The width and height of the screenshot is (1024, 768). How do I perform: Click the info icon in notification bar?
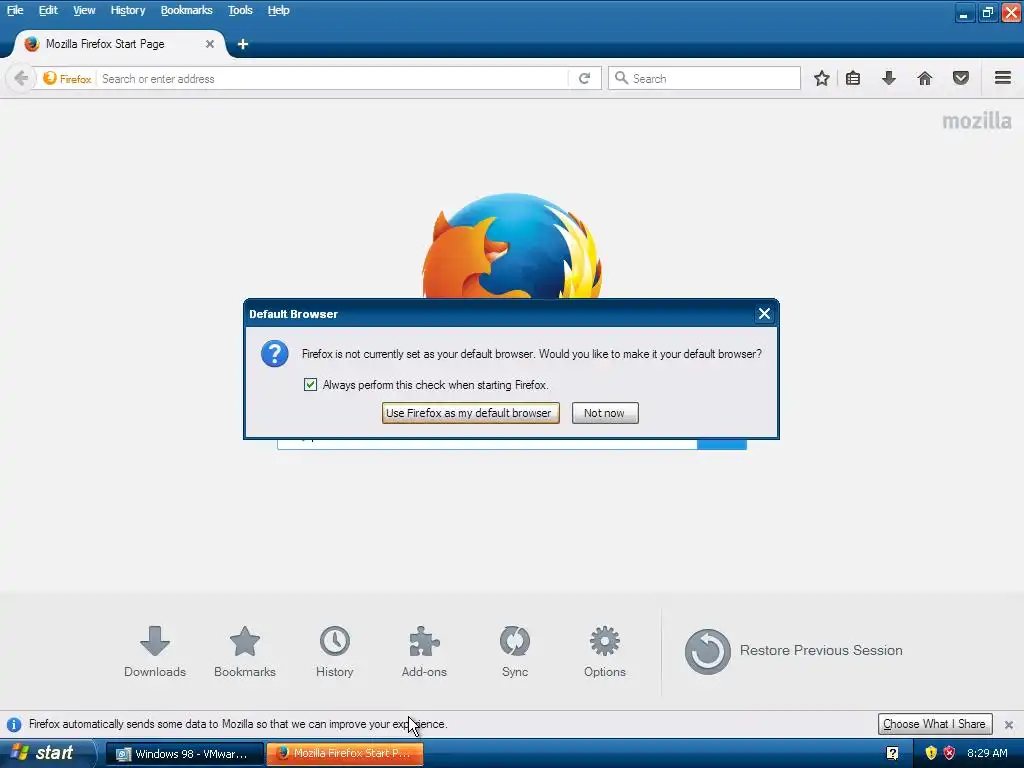click(x=14, y=724)
